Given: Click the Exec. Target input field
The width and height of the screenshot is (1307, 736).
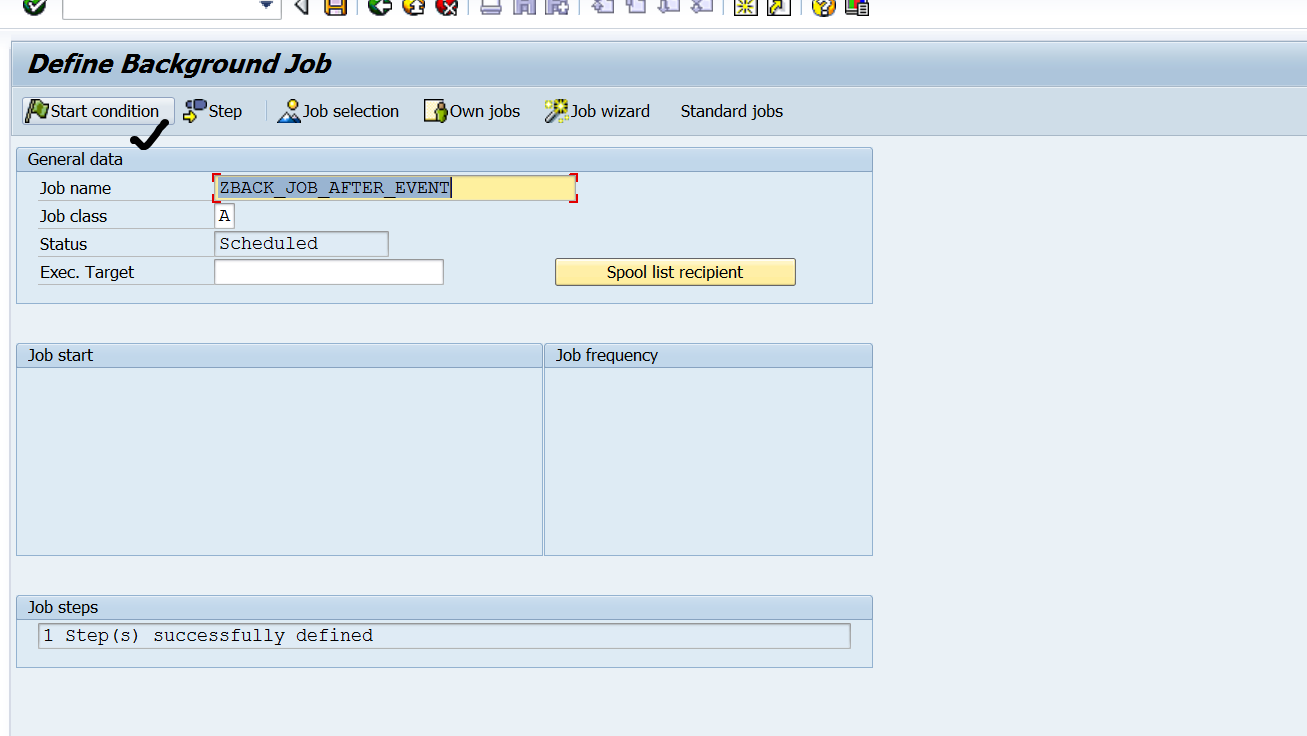Looking at the screenshot, I should pos(329,272).
